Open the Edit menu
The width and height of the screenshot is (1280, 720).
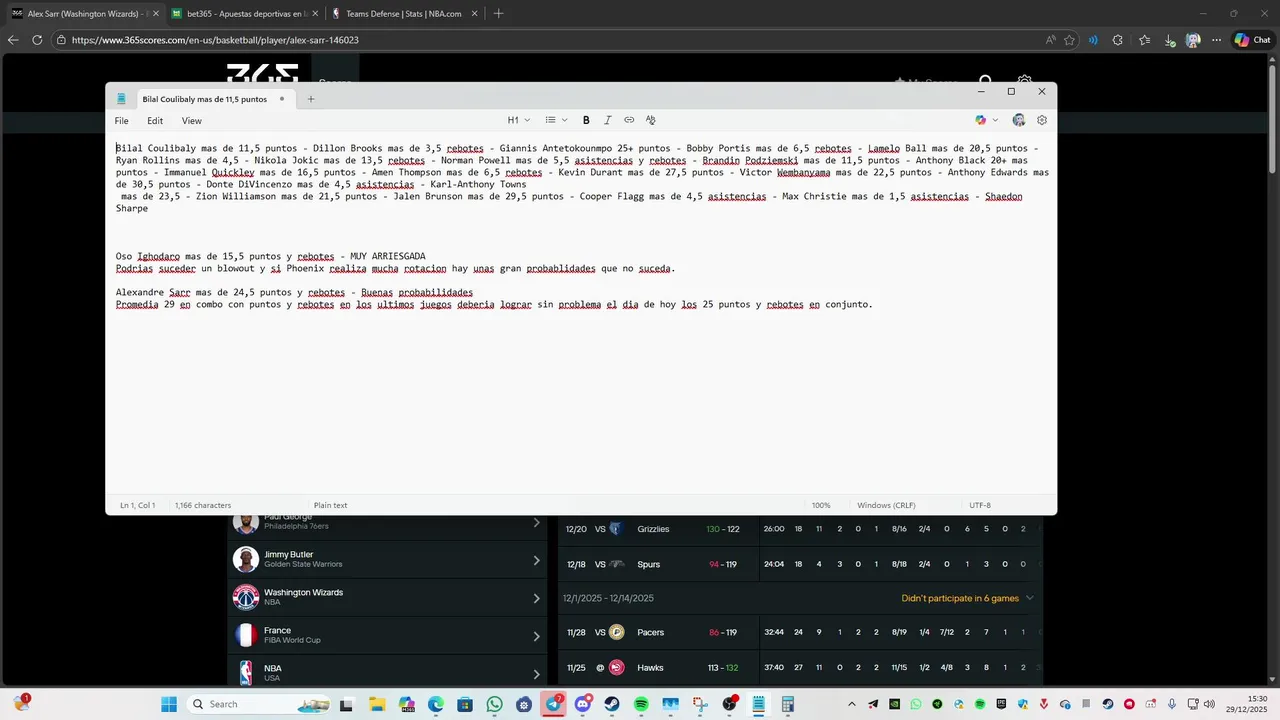pyautogui.click(x=155, y=121)
